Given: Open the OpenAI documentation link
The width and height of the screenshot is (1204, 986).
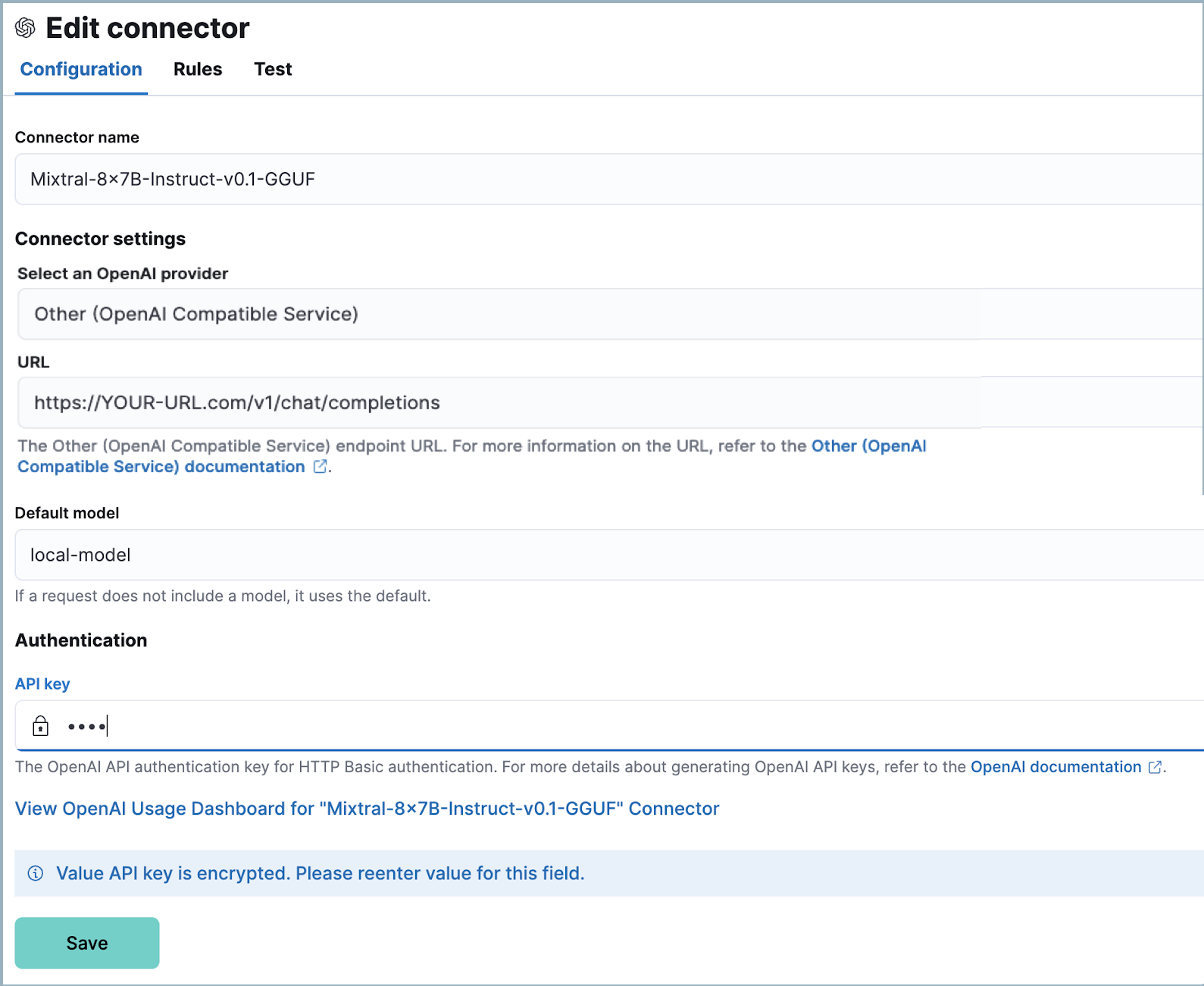Looking at the screenshot, I should 1055,767.
